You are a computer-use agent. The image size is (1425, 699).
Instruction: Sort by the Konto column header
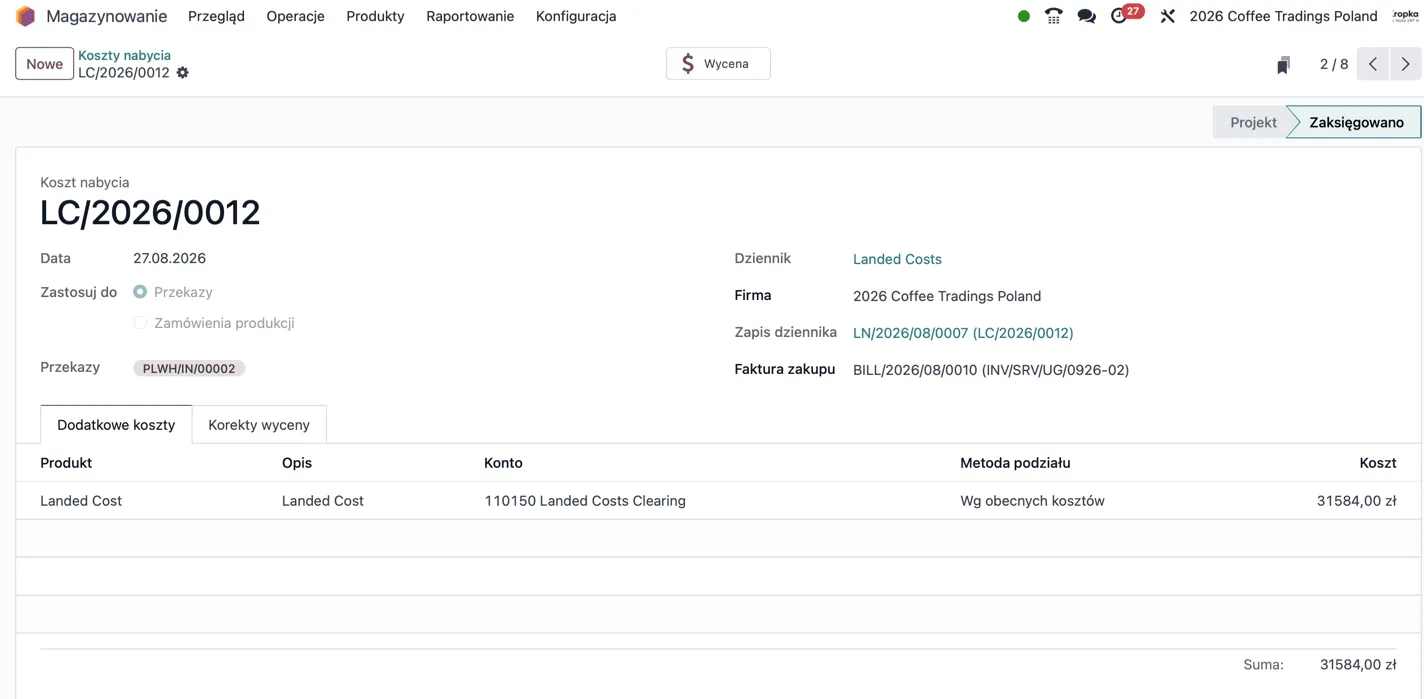pyautogui.click(x=503, y=463)
